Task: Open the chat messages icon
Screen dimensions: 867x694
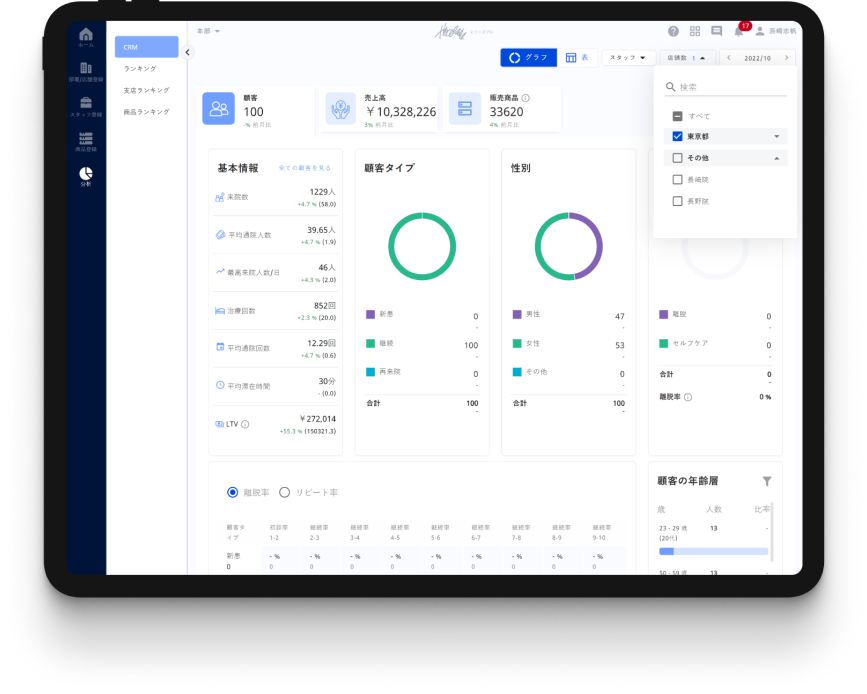Action: tap(717, 32)
